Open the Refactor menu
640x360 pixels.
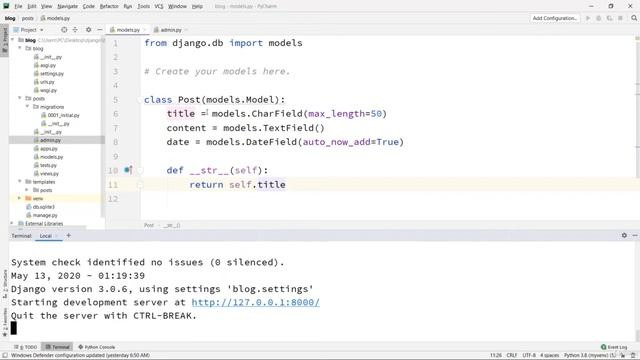click(109, 7)
